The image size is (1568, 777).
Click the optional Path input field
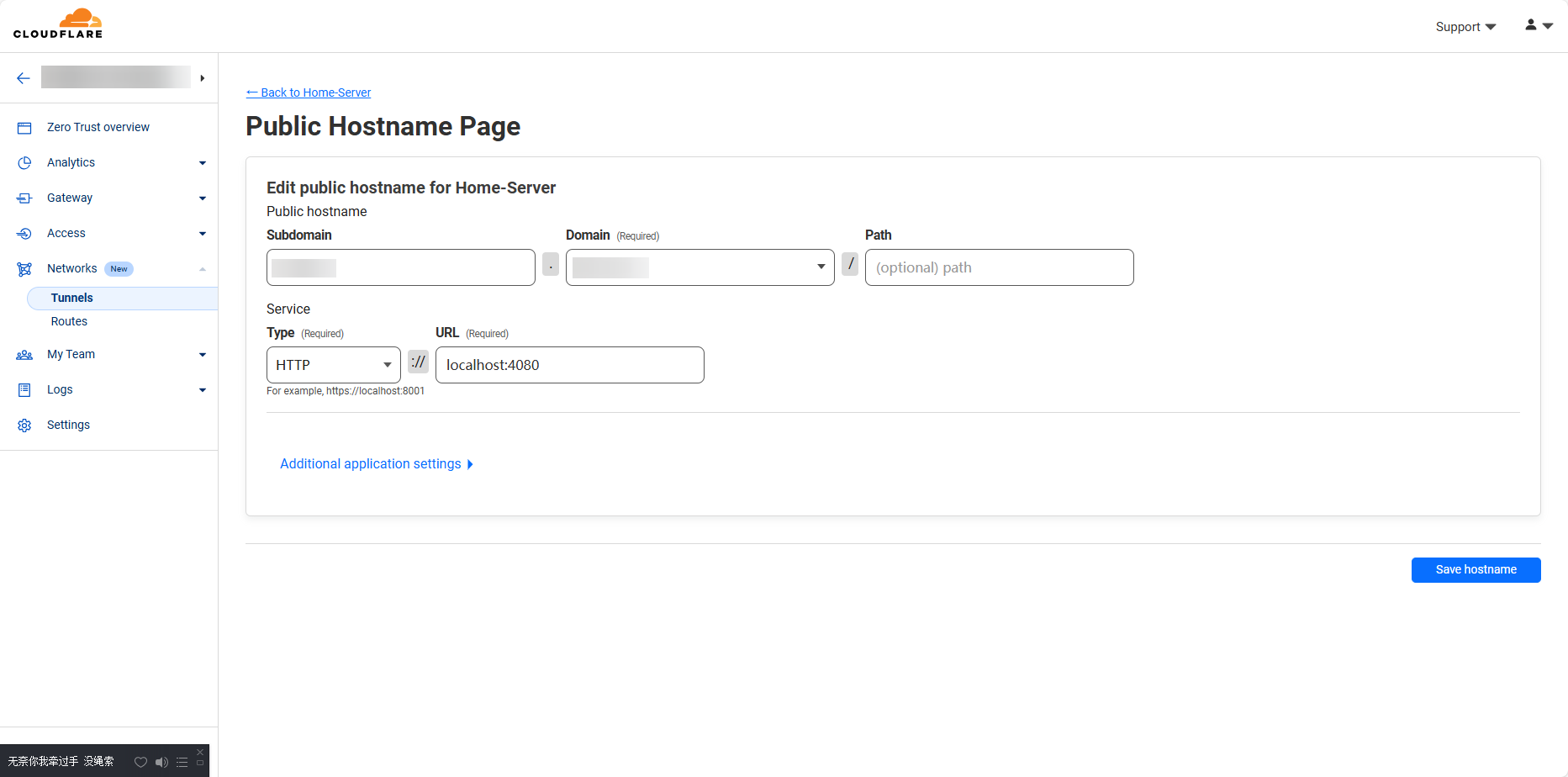999,267
